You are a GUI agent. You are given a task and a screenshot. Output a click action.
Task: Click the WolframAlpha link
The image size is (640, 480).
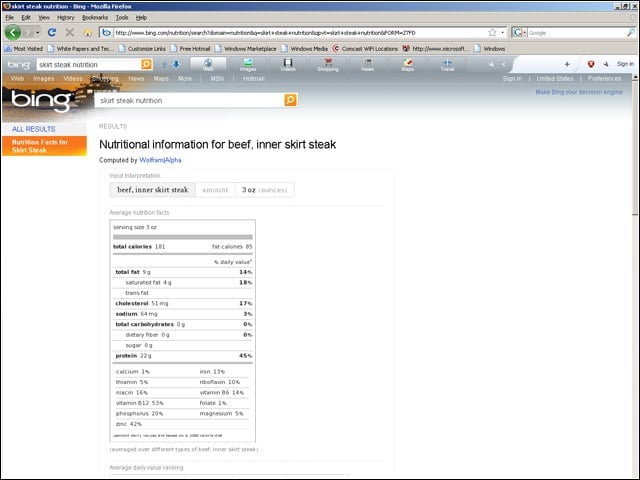click(x=160, y=160)
